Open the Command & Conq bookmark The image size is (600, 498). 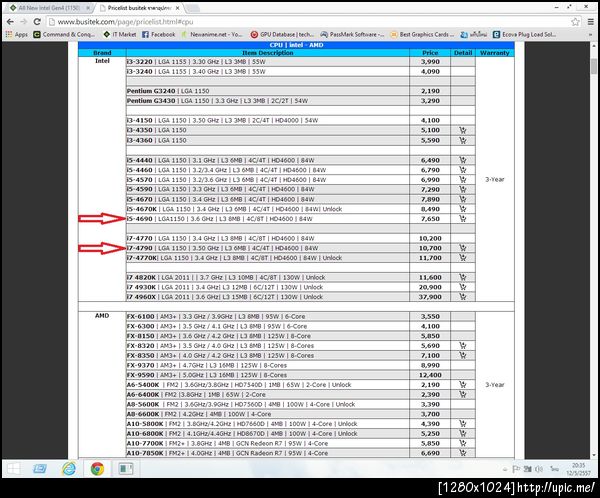point(64,34)
